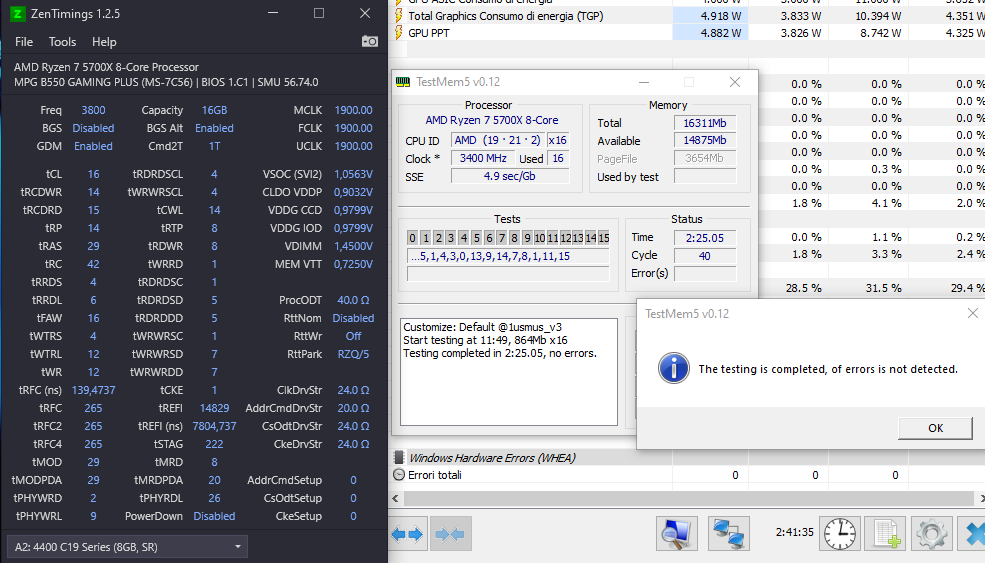Open the Tools menu in ZenTimings

pos(62,41)
